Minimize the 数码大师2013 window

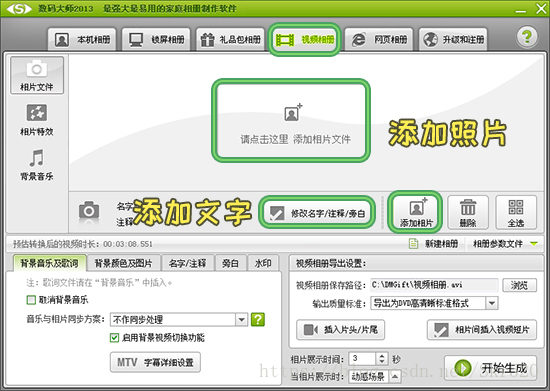click(521, 11)
